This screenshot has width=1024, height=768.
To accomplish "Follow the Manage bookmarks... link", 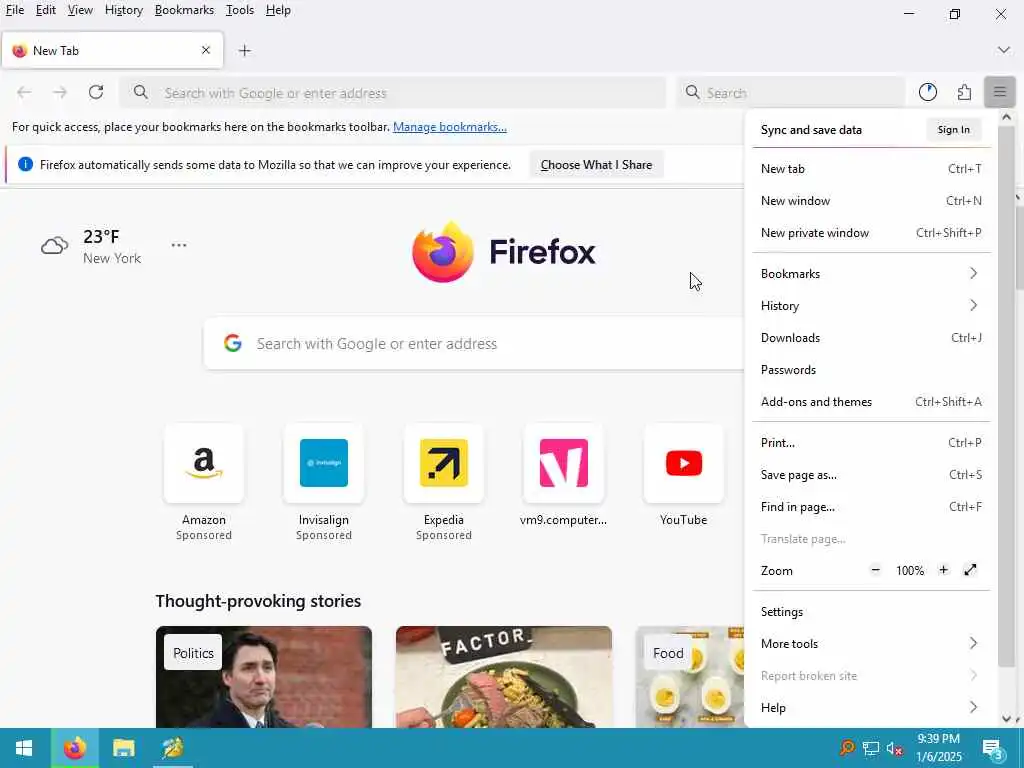I will tap(450, 127).
